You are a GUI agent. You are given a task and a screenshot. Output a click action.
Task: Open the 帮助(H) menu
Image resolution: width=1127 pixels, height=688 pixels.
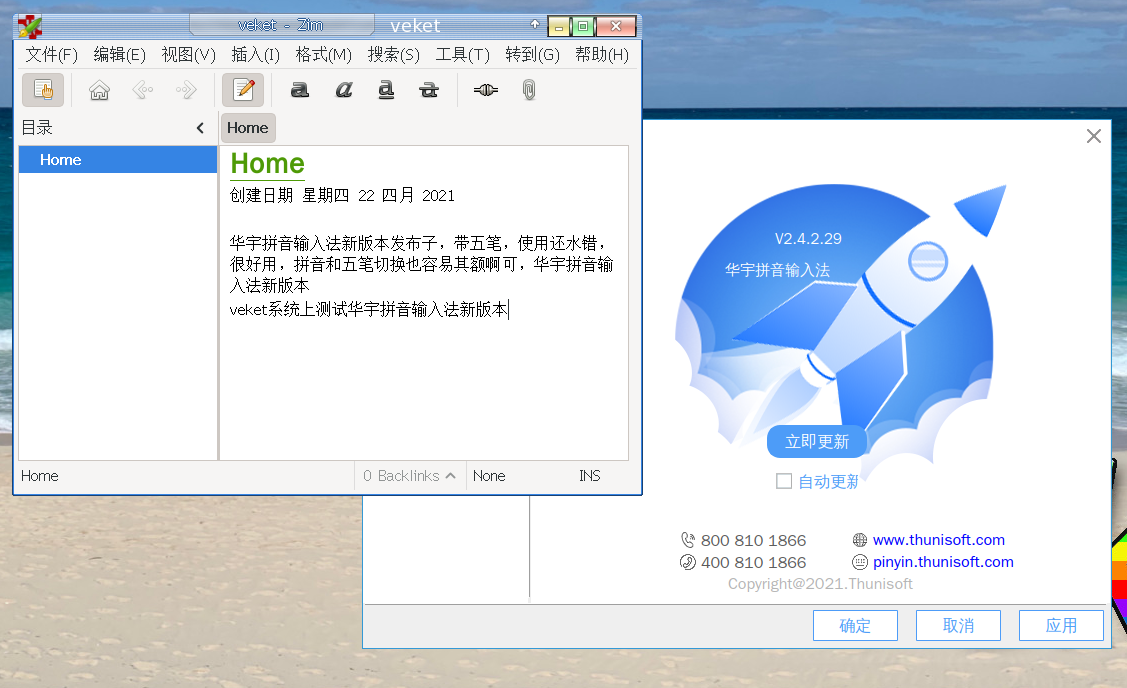(x=602, y=55)
